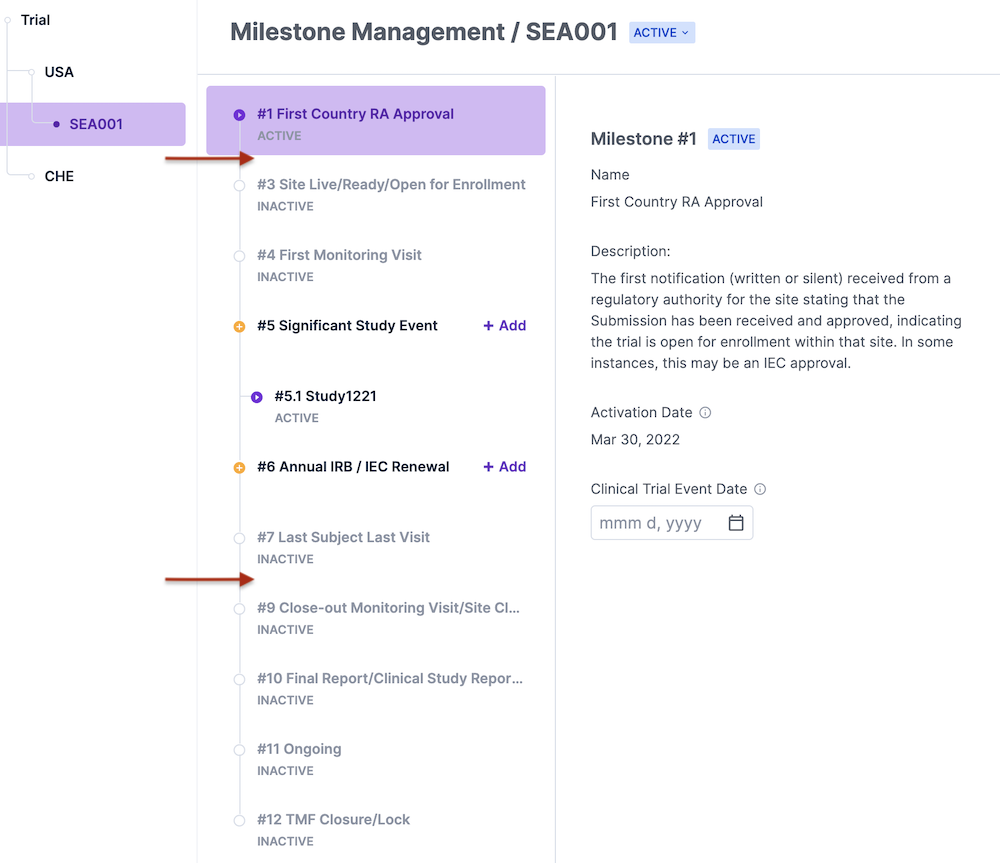The height and width of the screenshot is (863, 1000).
Task: Select milestone #5 Significant Study Event
Action: coord(347,326)
